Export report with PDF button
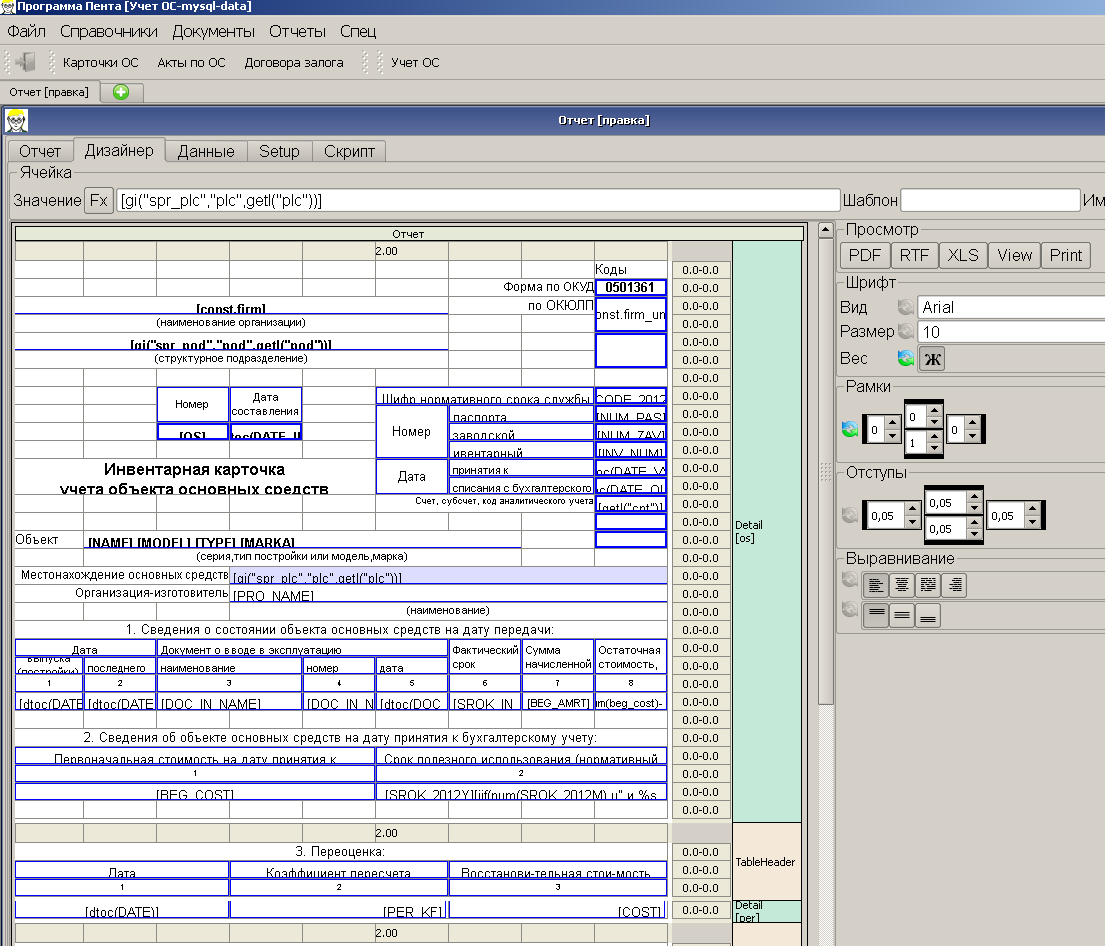This screenshot has width=1105, height=946. (x=863, y=255)
